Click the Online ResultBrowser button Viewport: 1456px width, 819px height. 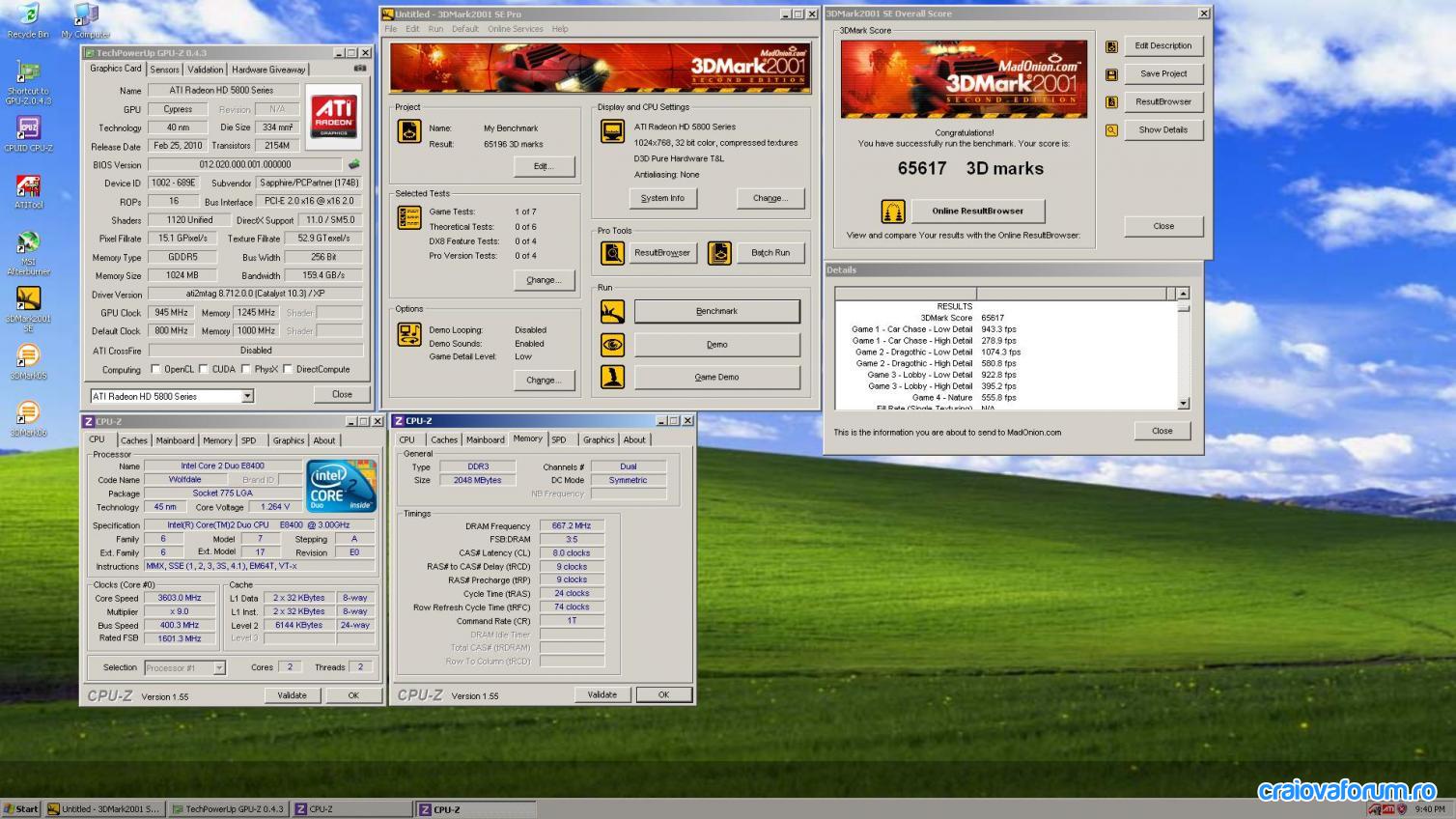click(x=977, y=211)
